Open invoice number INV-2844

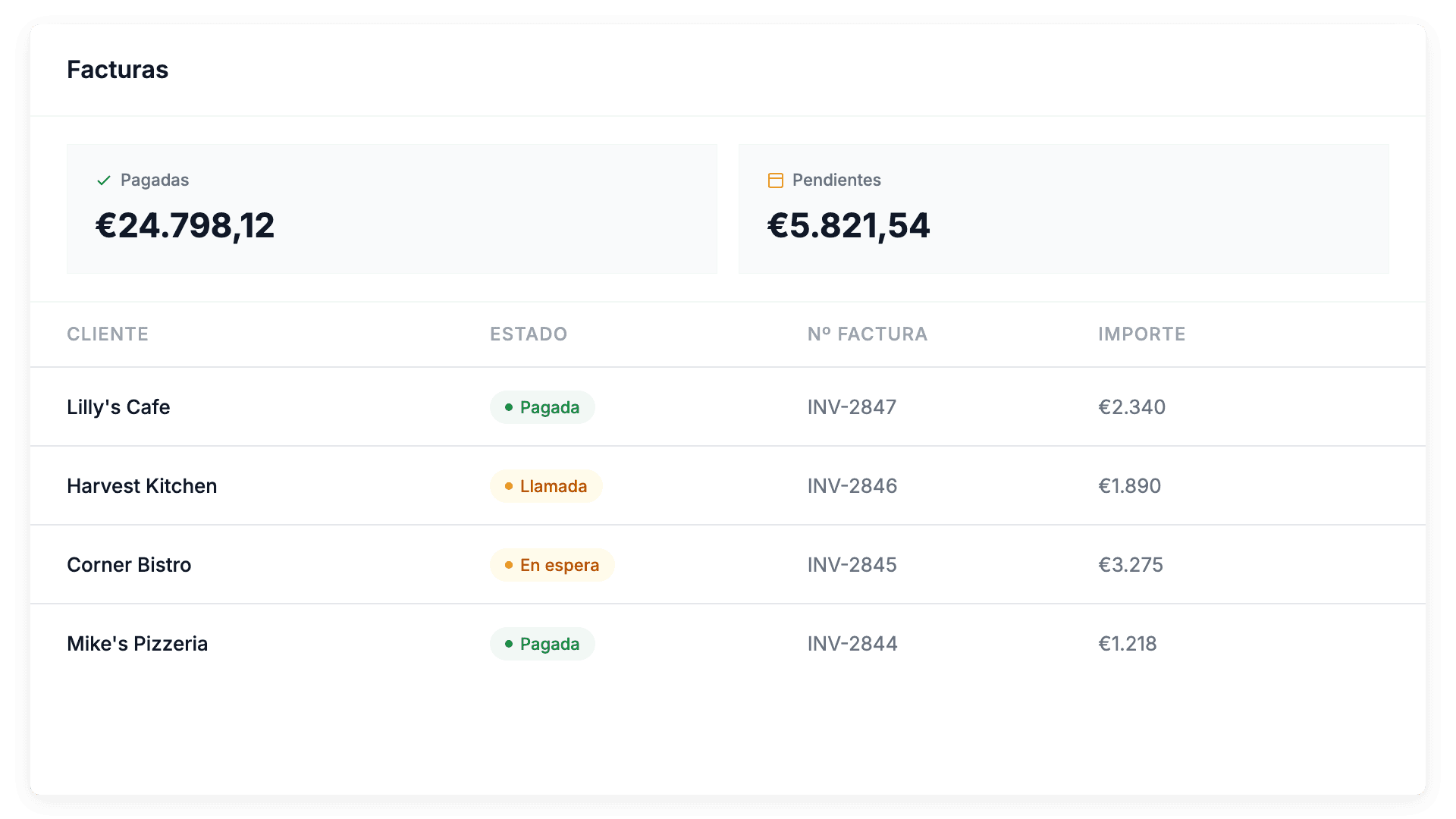tap(852, 644)
